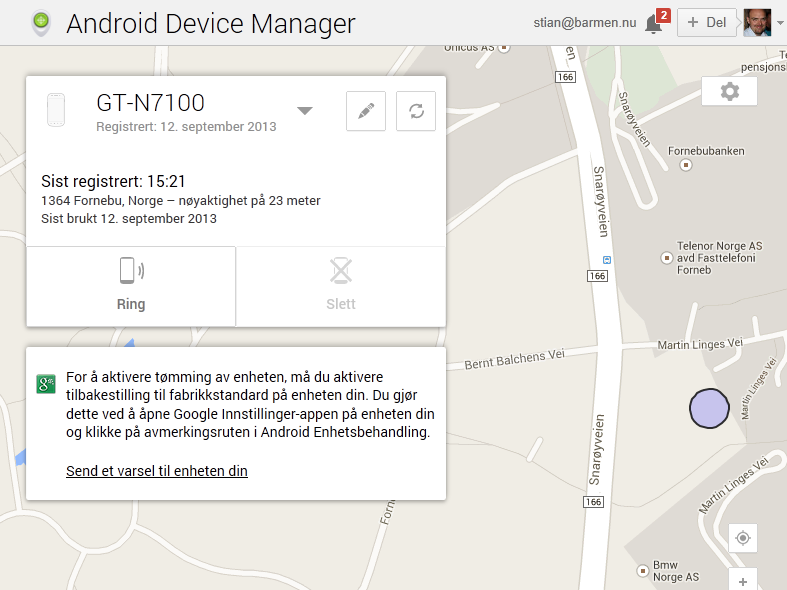Expand the account dropdown arrow beside profile photo
This screenshot has height=590, width=787.
coord(779,23)
